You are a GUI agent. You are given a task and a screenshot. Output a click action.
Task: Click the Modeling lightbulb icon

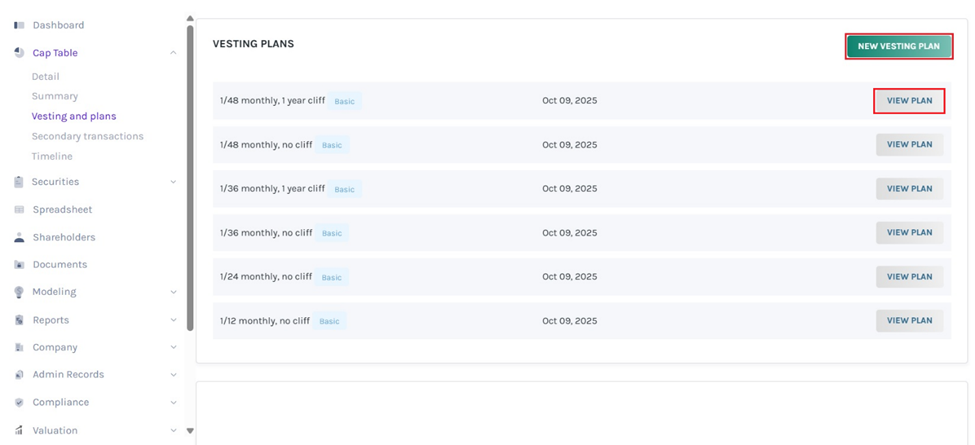[x=19, y=292]
